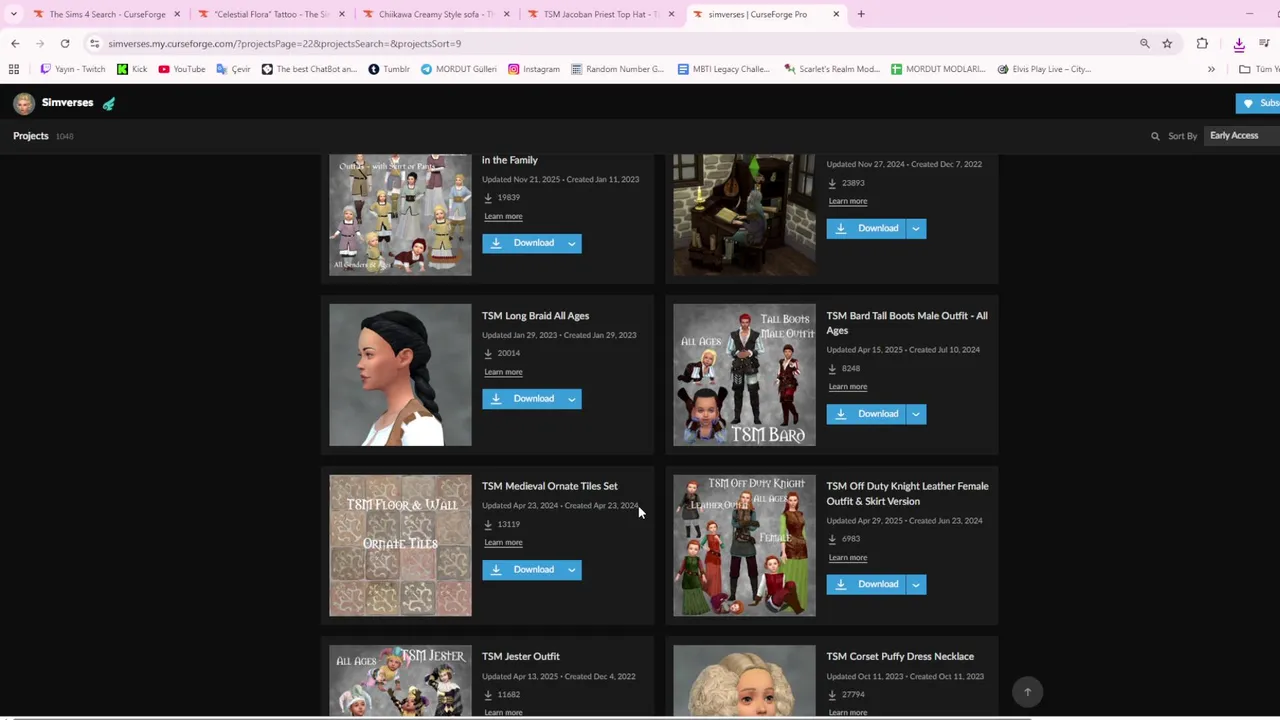Click the Simverses rocket badge icon
Viewport: 1280px width, 720px height.
109,103
